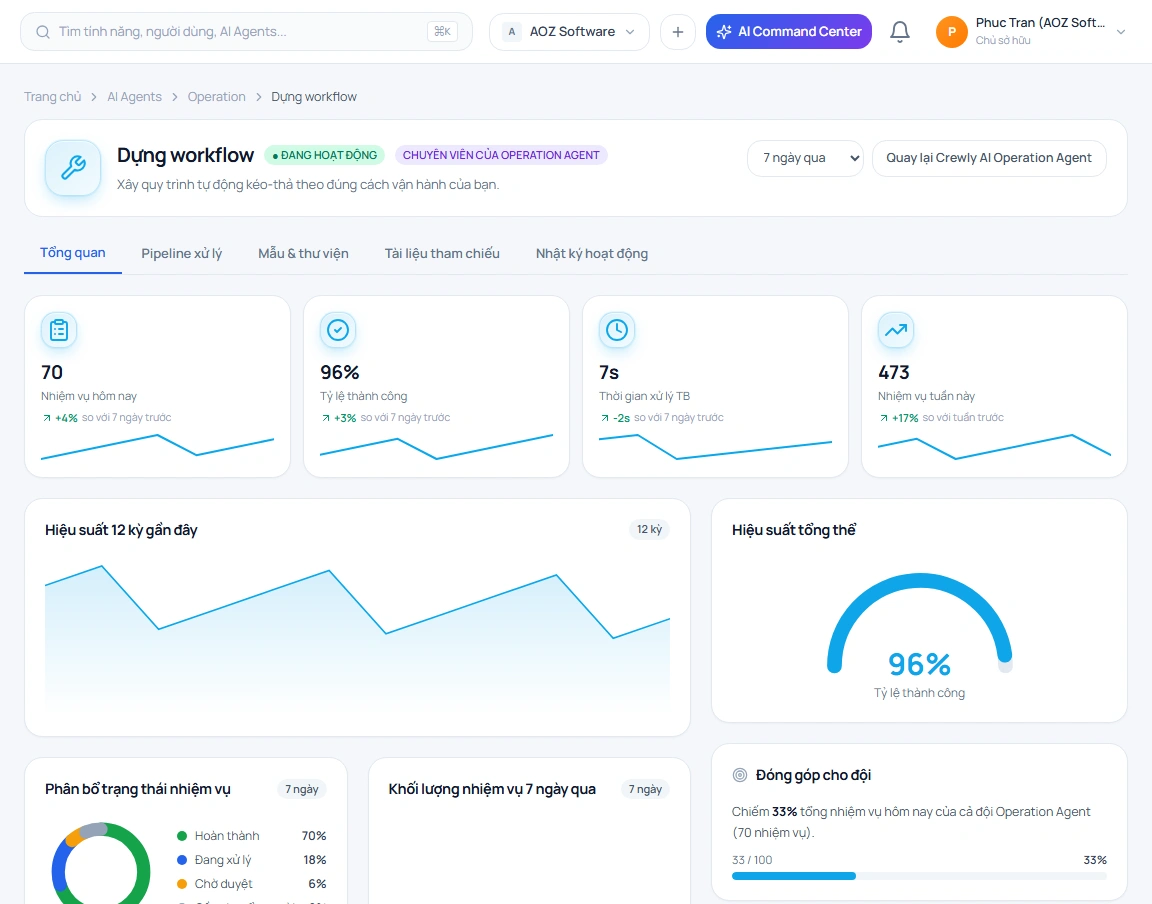This screenshot has width=1152, height=904.
Task: Go to AI Agents breadcrumb
Action: coord(134,96)
